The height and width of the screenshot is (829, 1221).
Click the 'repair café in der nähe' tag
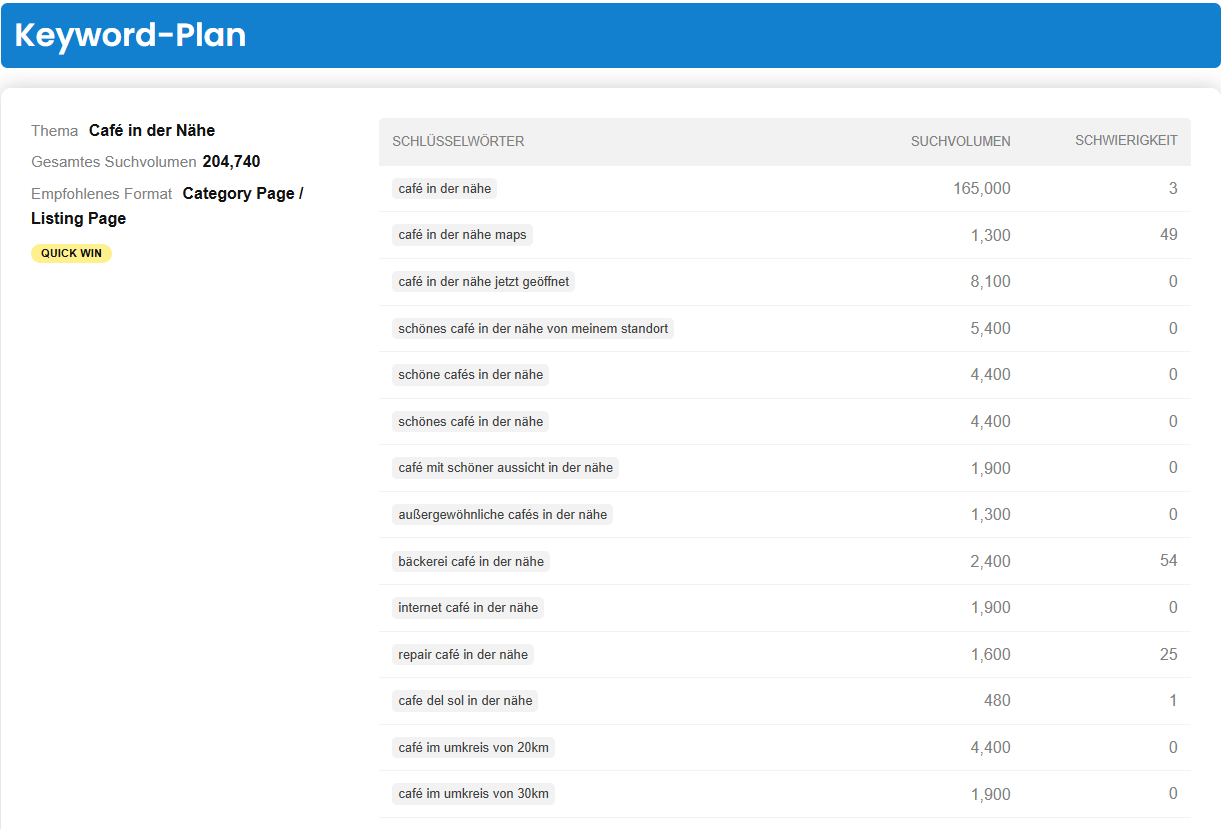463,655
